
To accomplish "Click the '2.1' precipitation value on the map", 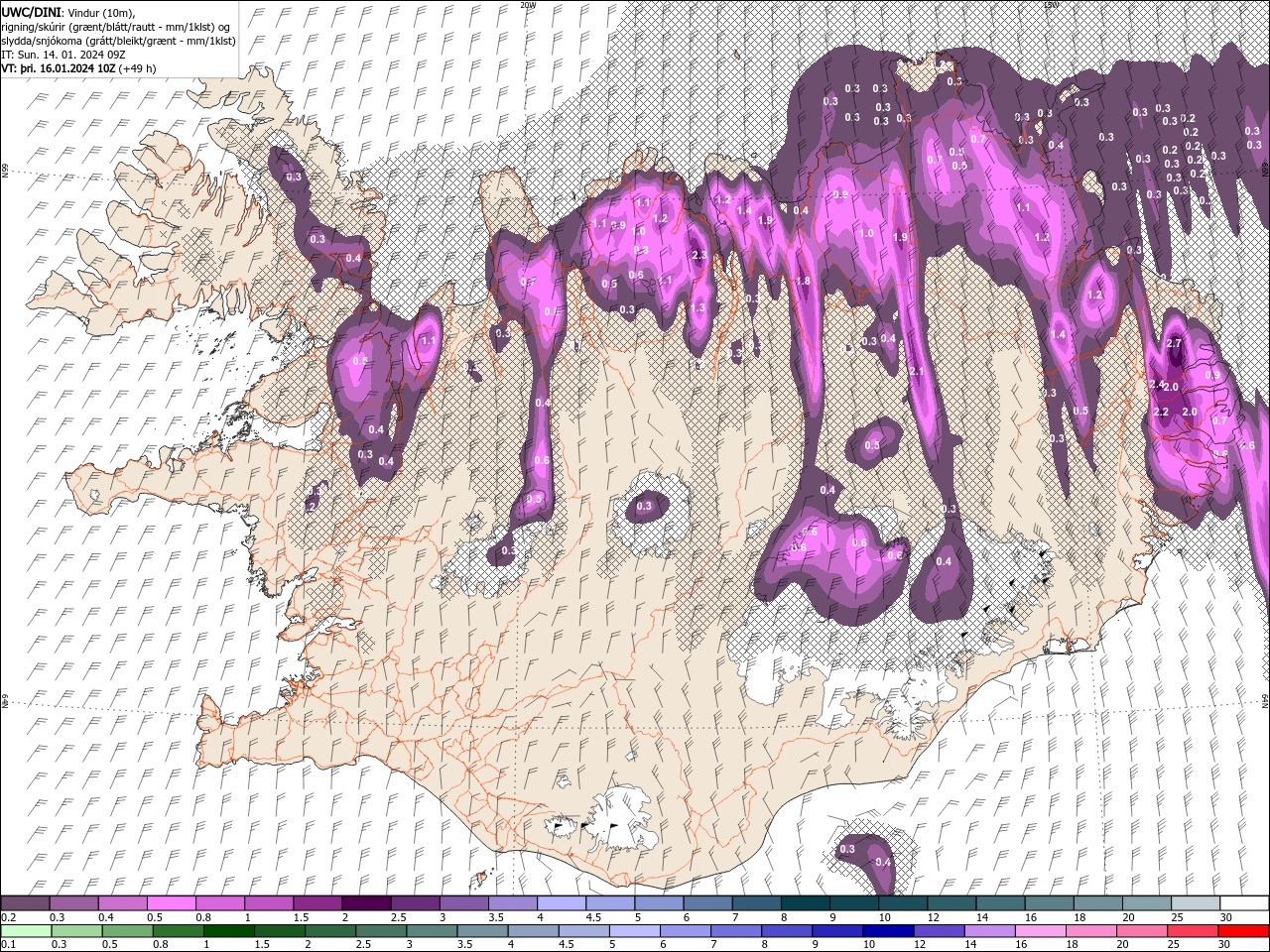I will 917,372.
